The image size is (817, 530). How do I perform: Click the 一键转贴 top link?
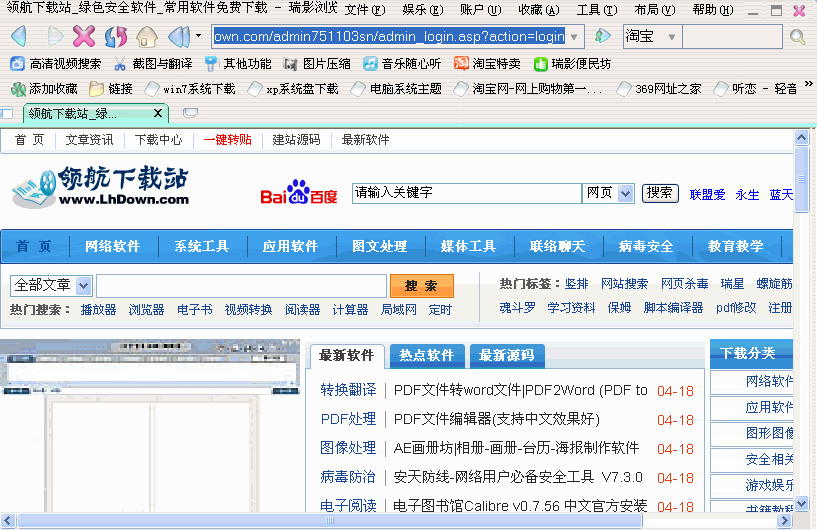point(227,140)
